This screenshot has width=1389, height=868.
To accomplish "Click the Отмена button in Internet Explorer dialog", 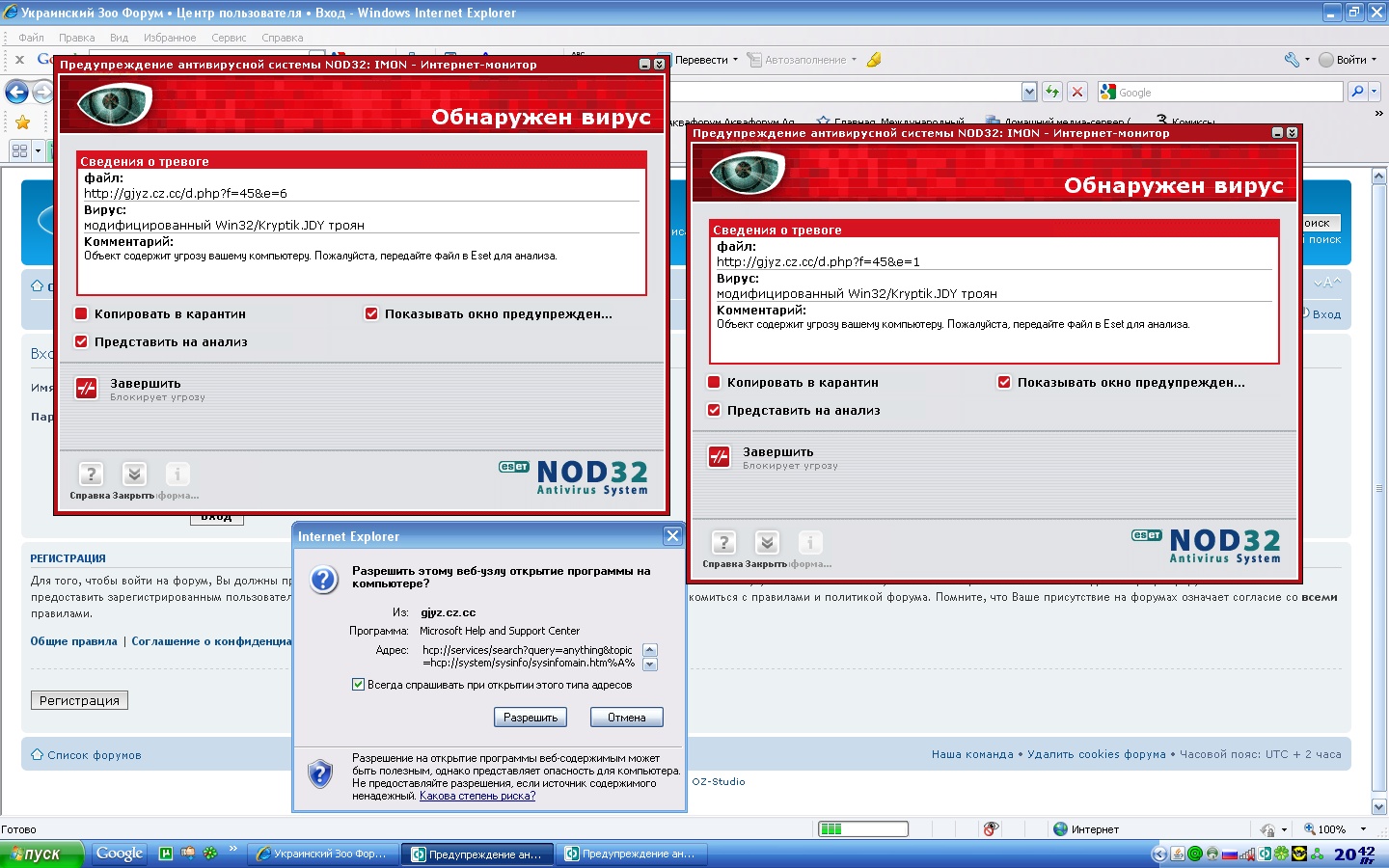I will click(x=626, y=718).
